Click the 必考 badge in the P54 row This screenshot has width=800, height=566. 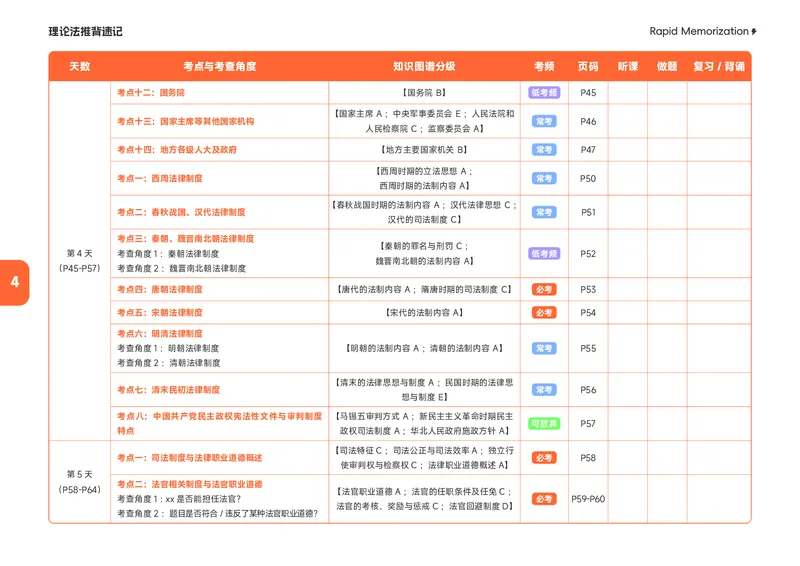544,312
